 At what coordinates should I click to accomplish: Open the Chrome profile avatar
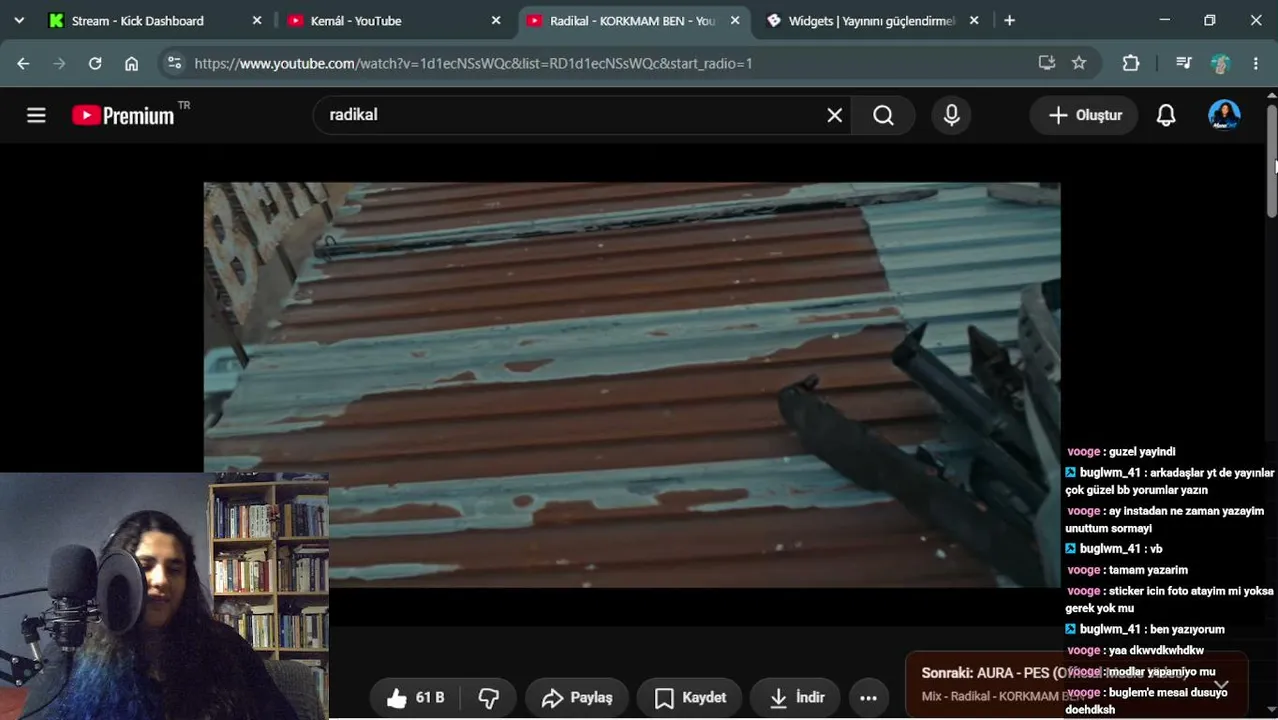click(x=1220, y=63)
